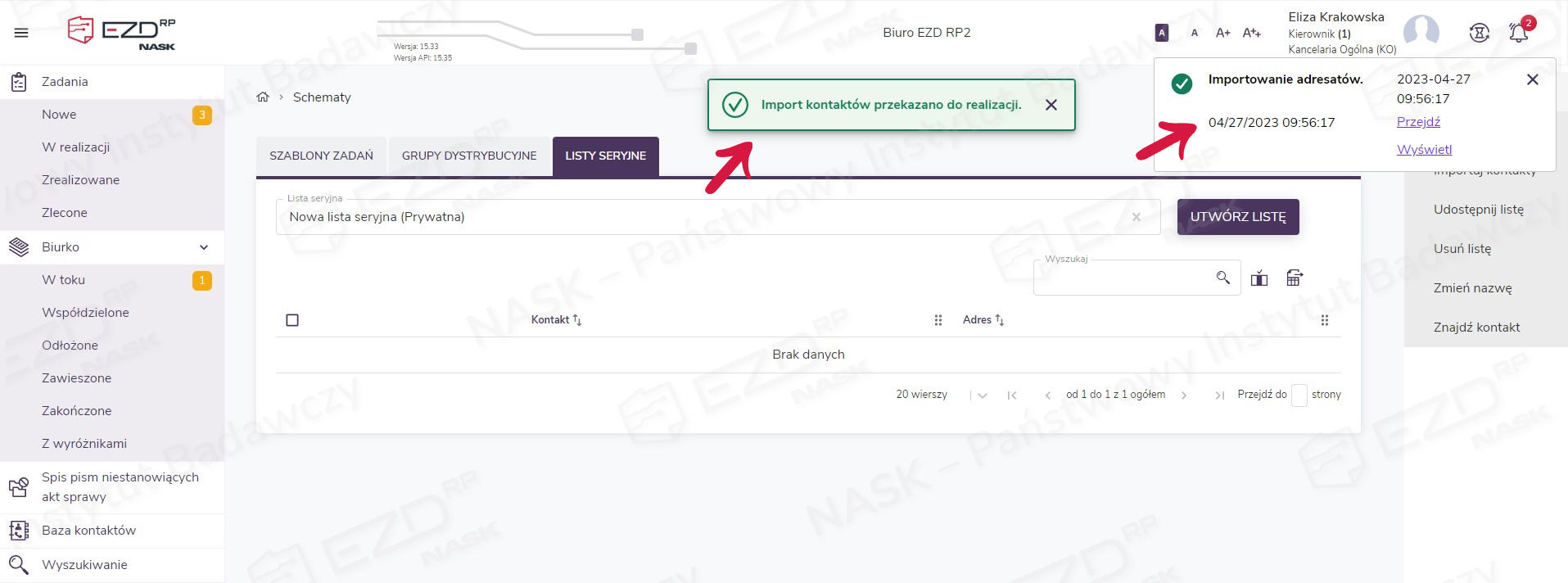This screenshot has height=583, width=1568.
Task: Tick the select-all checkbox in table header
Action: click(x=292, y=320)
